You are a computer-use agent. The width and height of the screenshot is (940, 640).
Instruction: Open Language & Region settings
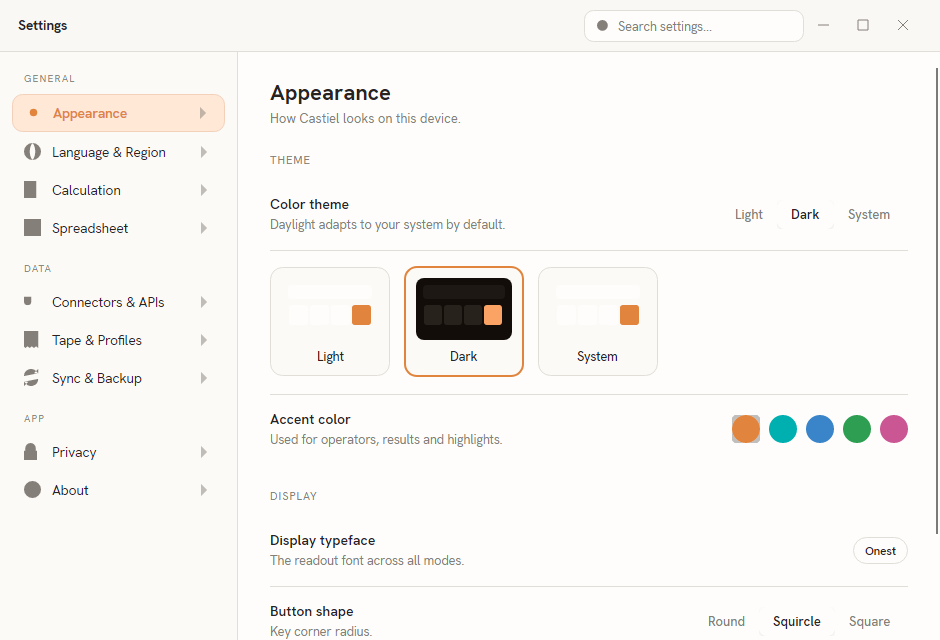coord(118,152)
